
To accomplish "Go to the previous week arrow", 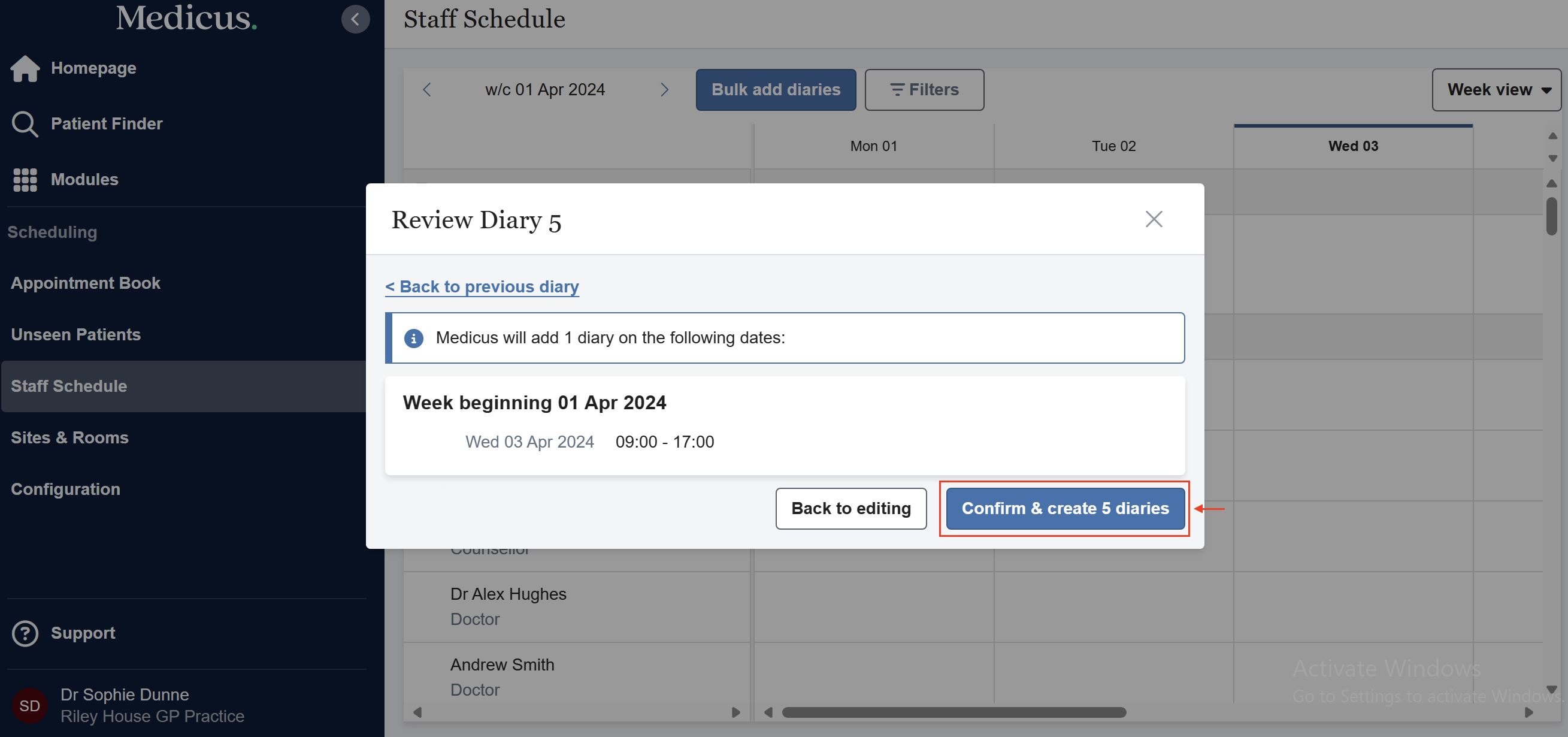I will [x=426, y=90].
